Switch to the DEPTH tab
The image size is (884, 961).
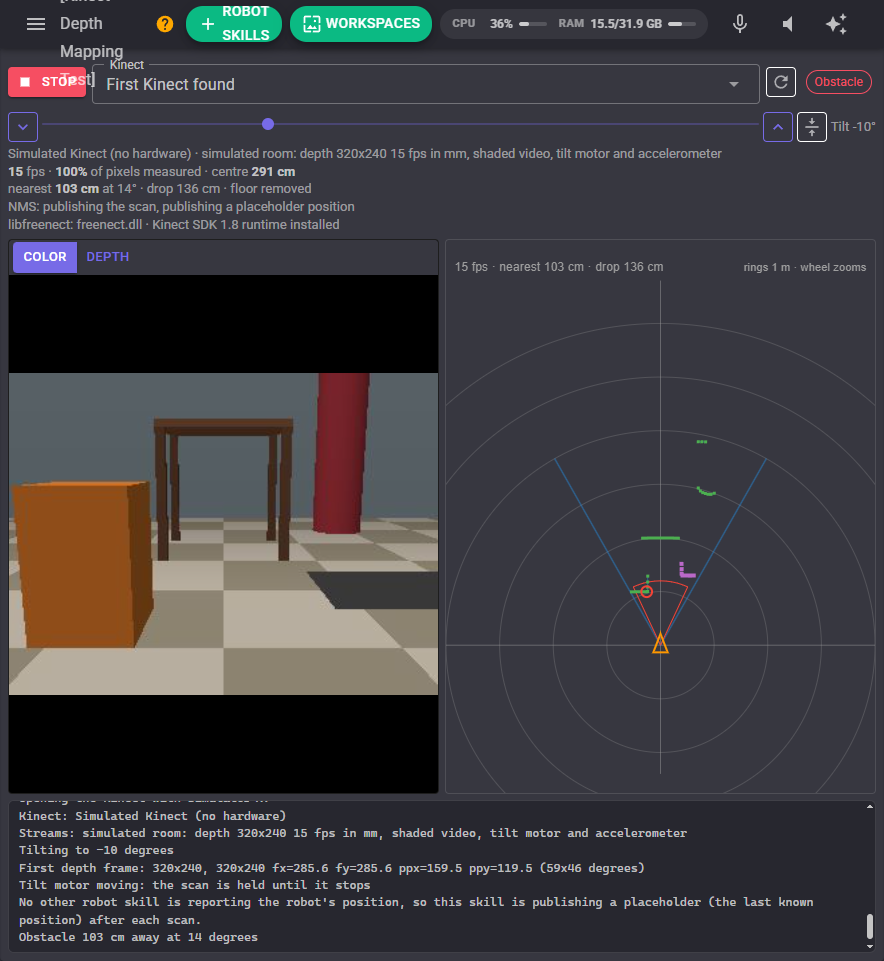click(x=108, y=257)
